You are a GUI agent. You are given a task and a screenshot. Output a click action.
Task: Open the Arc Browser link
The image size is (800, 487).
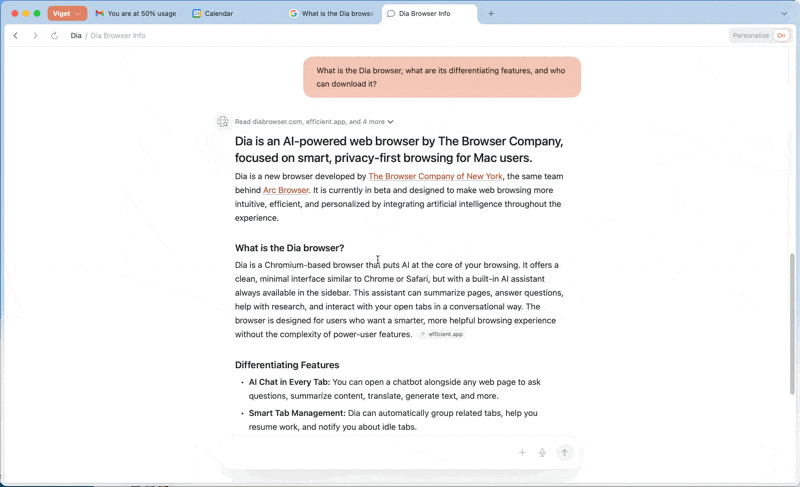click(286, 190)
